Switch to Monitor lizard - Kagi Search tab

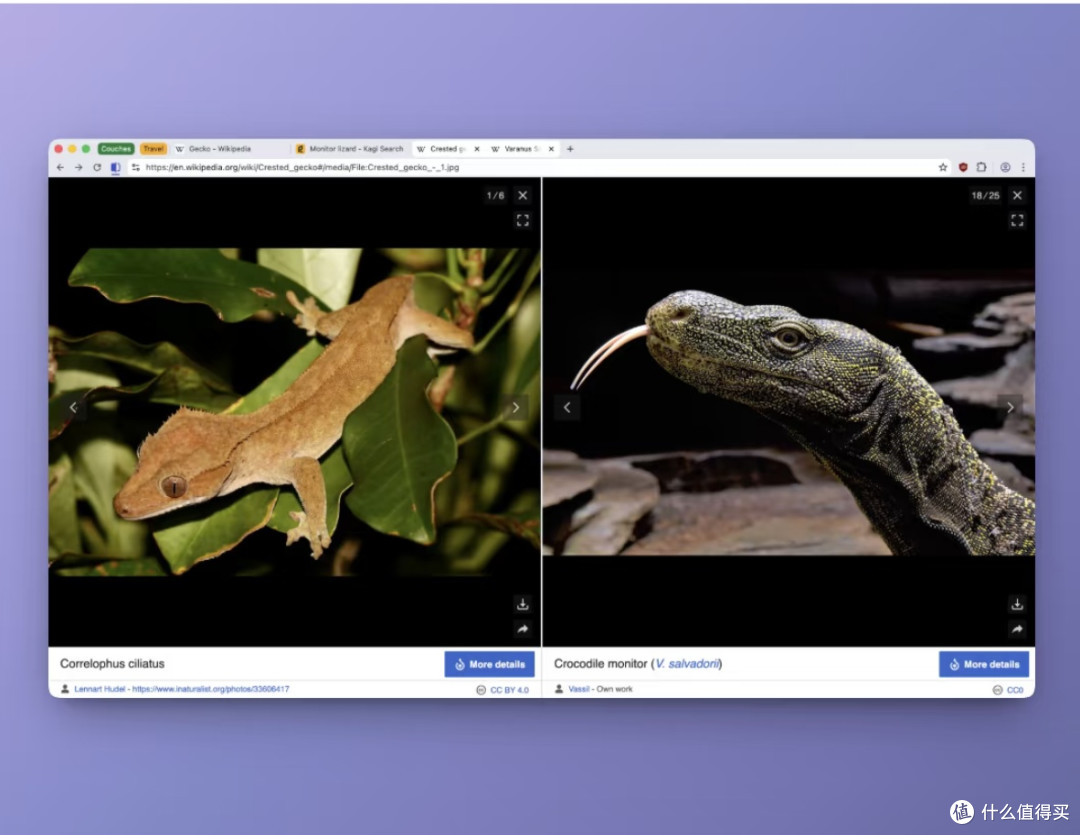pyautogui.click(x=350, y=149)
